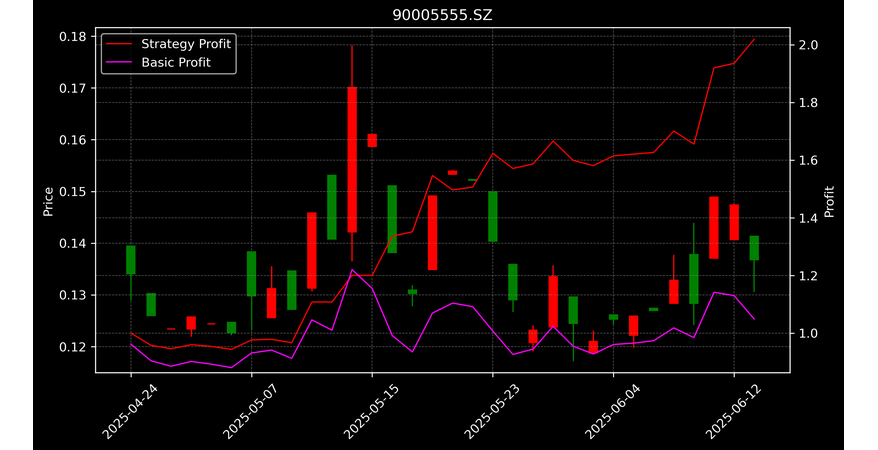The image size is (878, 450).
Task: Click the 1.6 profit tick label
Action: 809,161
